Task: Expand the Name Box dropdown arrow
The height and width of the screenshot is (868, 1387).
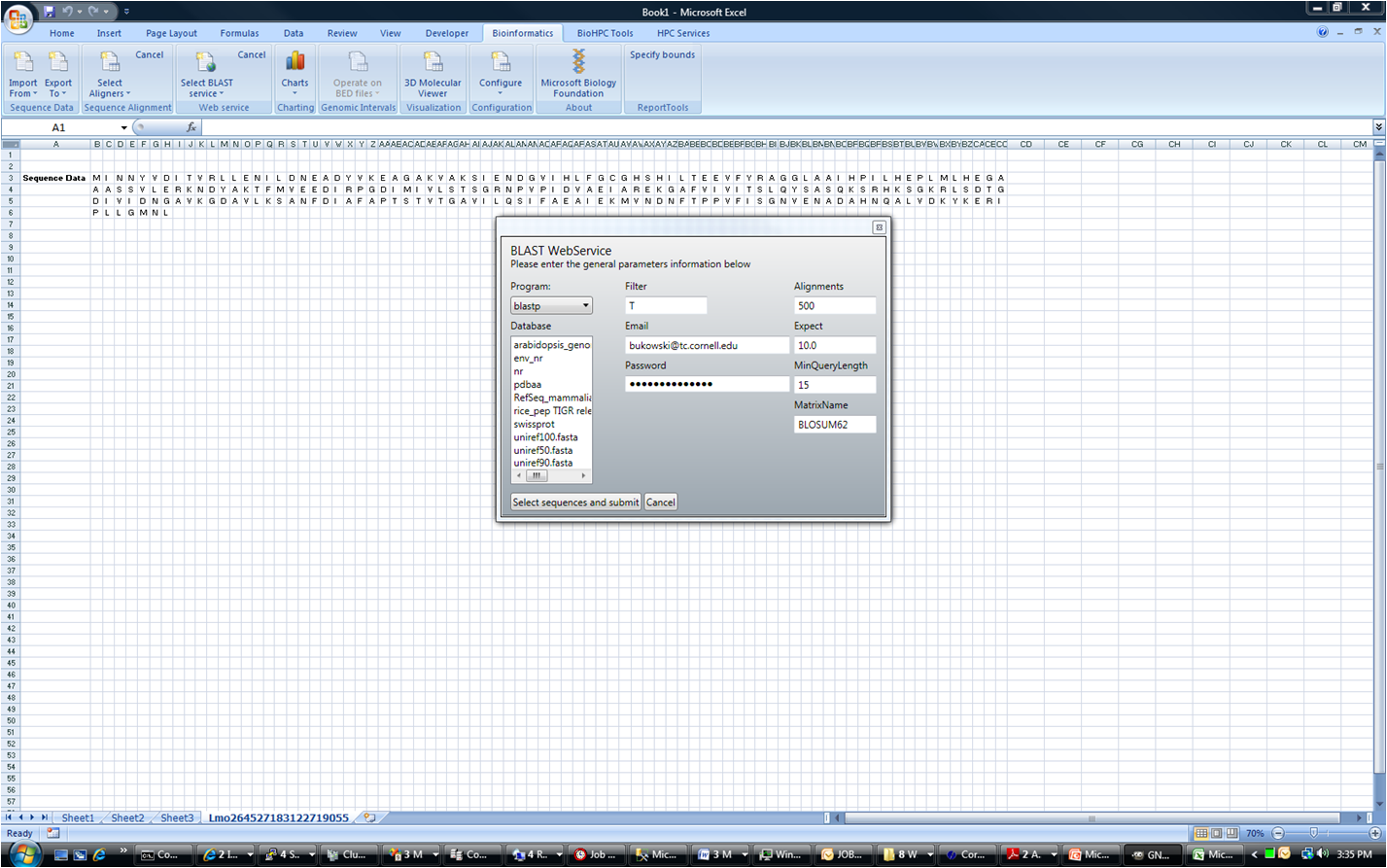Action: pos(123,127)
